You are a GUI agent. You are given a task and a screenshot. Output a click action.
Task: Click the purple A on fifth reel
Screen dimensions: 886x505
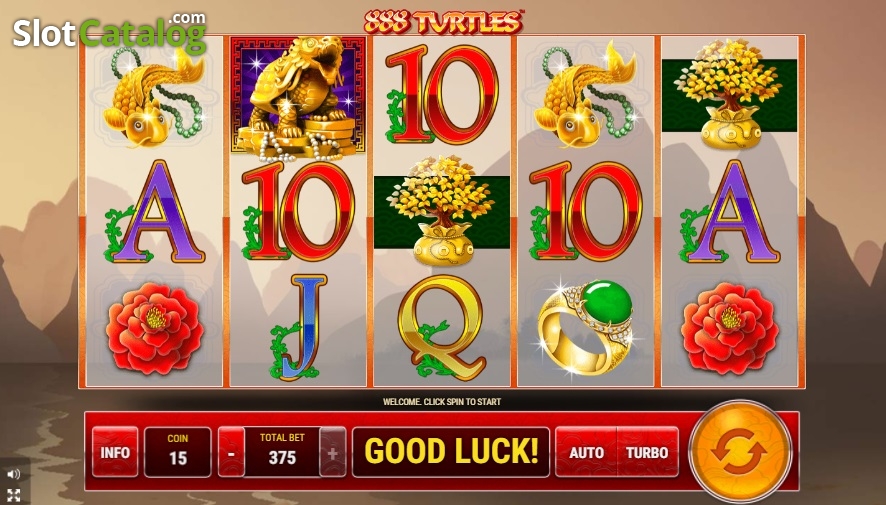pyautogui.click(x=729, y=212)
